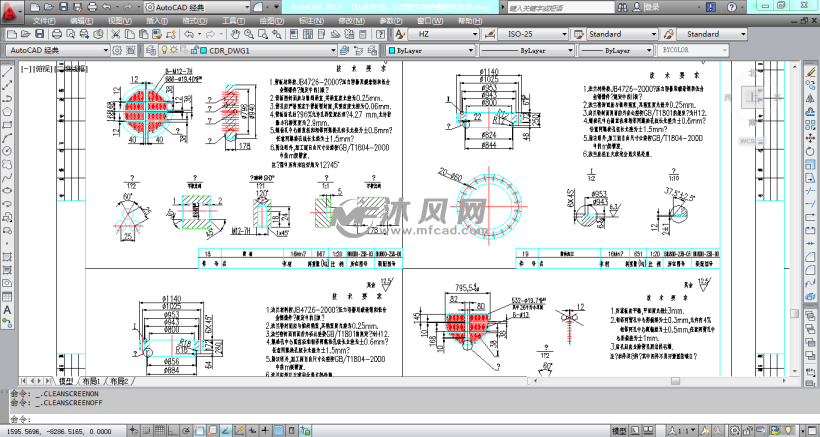Toggle Grid display in the status bar
The height and width of the screenshot is (437, 820).
[161, 431]
